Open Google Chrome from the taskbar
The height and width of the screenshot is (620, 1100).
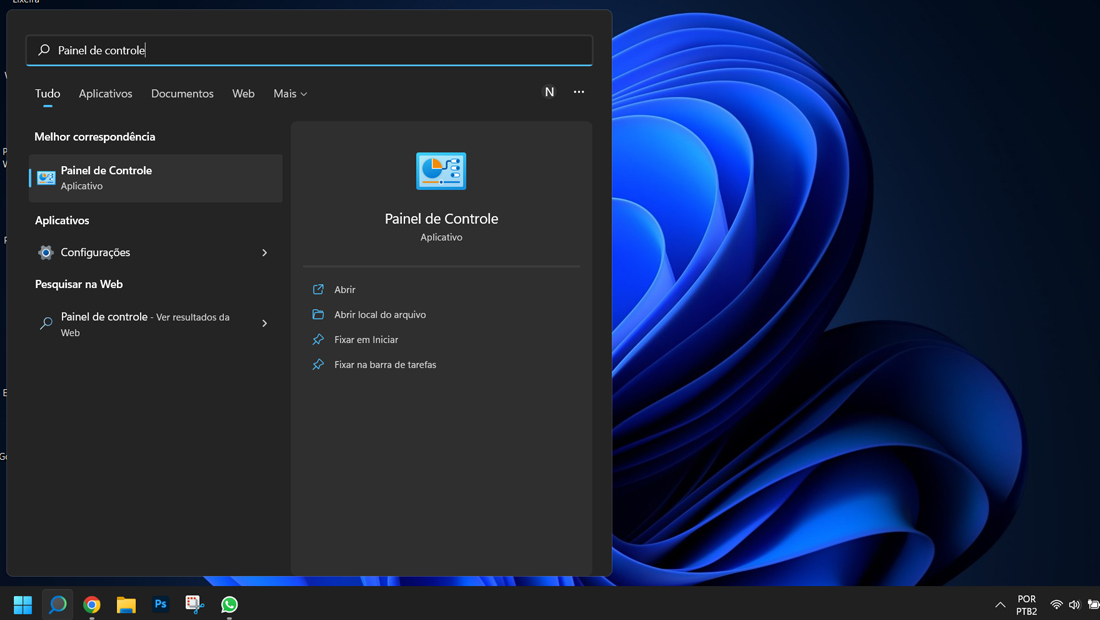click(92, 605)
